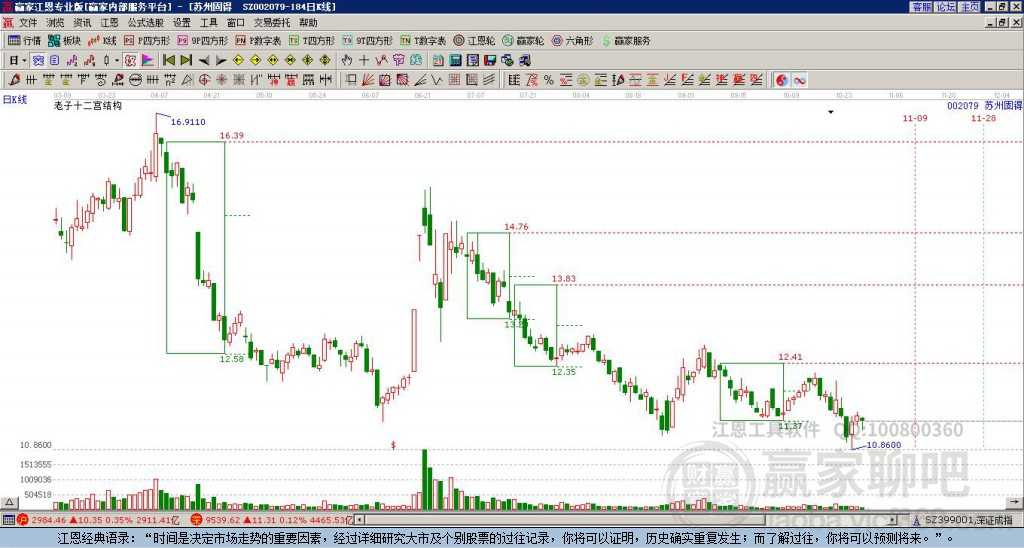Click the 论坛 forum link
Image resolution: width=1024 pixels, height=548 pixels.
(x=945, y=7)
